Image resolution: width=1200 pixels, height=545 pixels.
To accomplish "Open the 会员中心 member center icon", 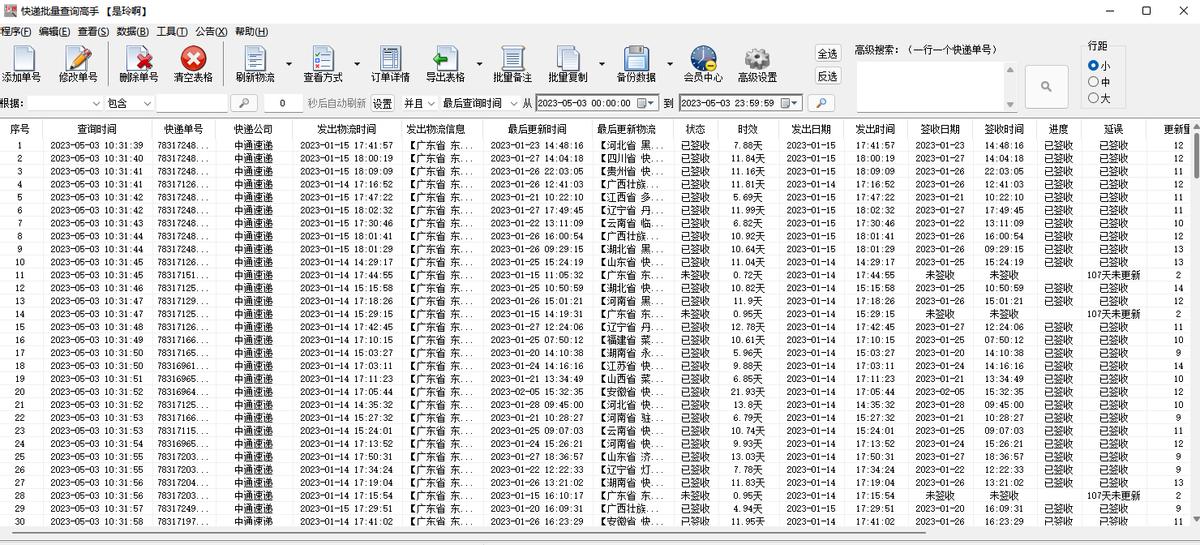I will [x=703, y=58].
